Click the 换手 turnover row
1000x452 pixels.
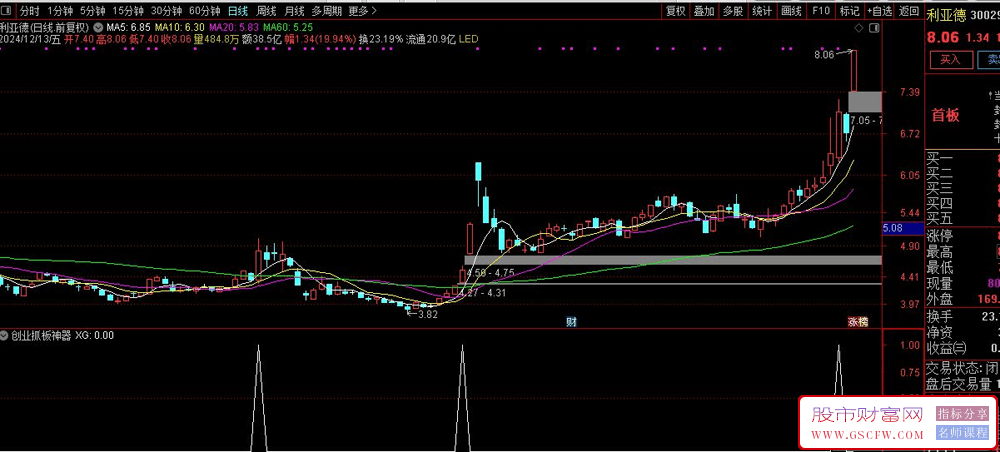pyautogui.click(x=962, y=316)
